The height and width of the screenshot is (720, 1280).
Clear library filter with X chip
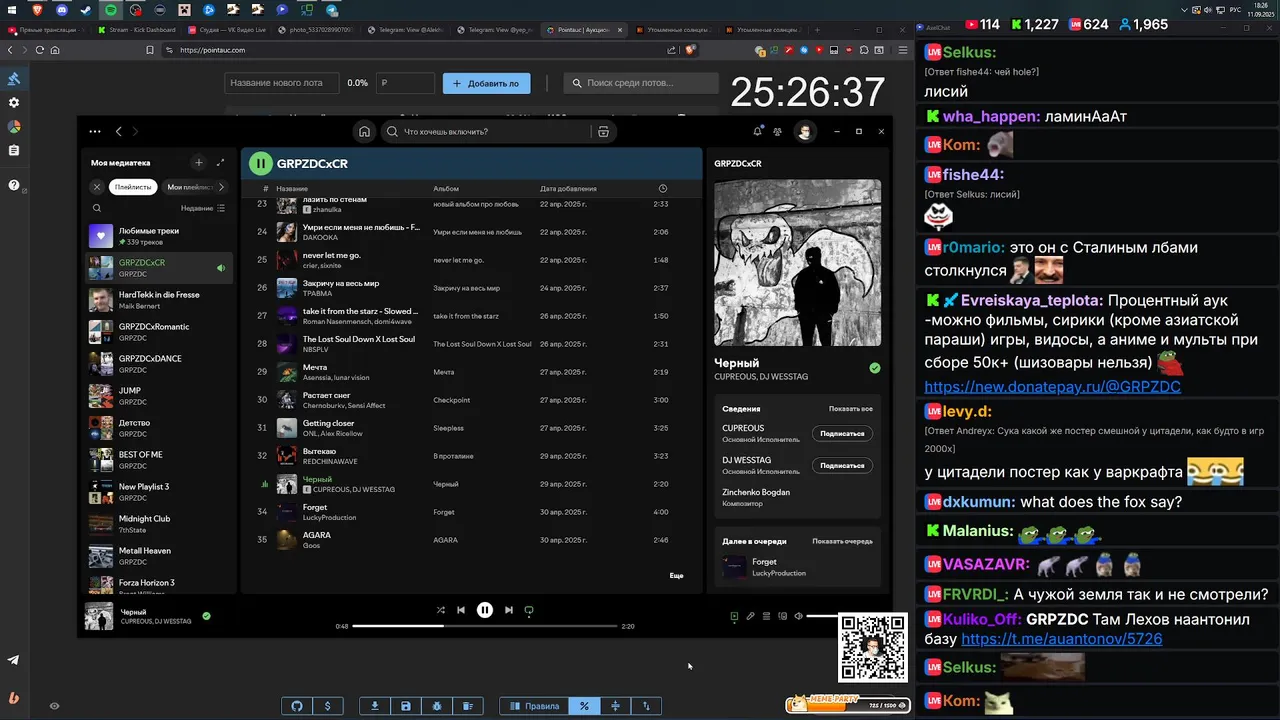(x=97, y=187)
